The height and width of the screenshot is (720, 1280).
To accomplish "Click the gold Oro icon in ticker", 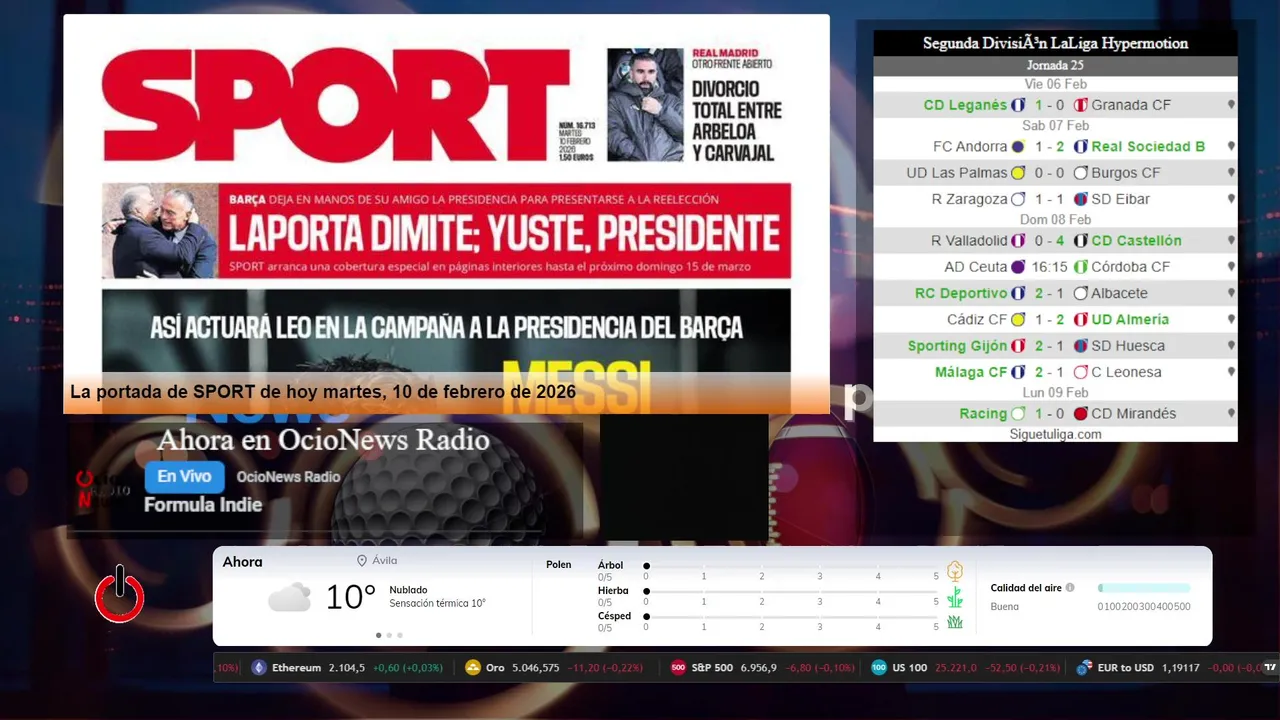I will pos(473,668).
